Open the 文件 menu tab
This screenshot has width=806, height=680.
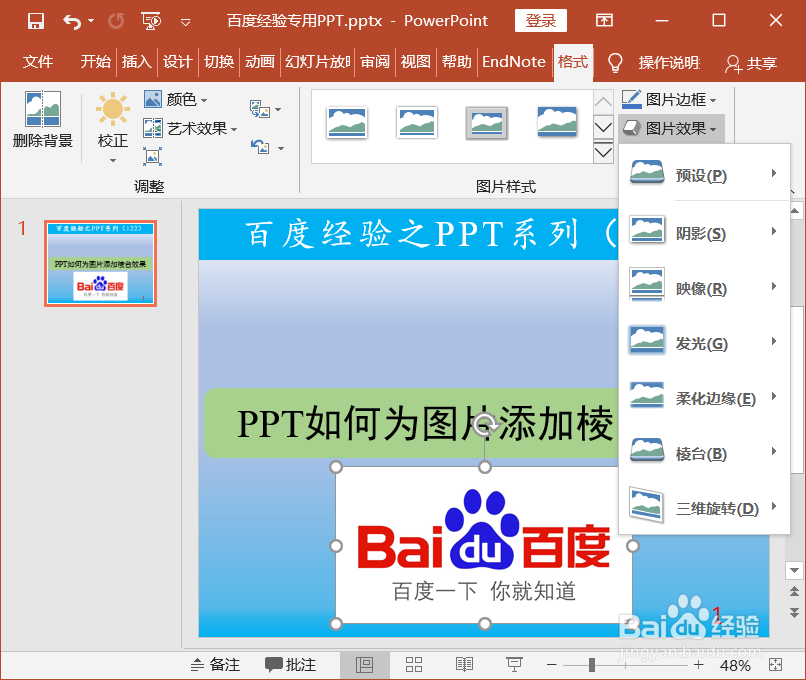(38, 62)
